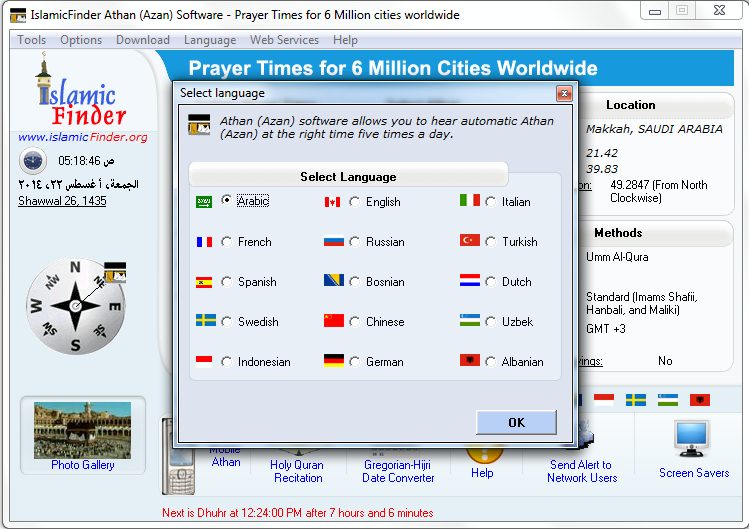Image resolution: width=749 pixels, height=529 pixels.
Task: Click the Indonesian flag in the dialog
Action: (x=204, y=361)
